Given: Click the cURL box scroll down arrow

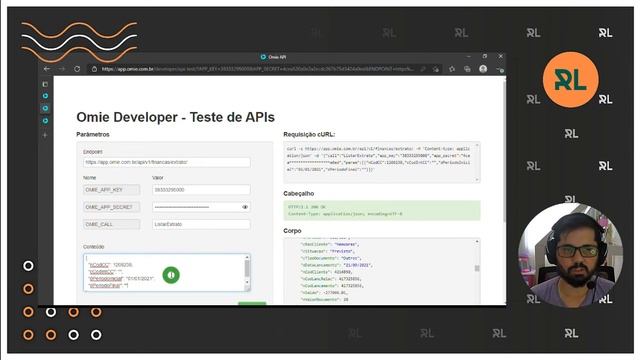Looking at the screenshot, I should 477,179.
